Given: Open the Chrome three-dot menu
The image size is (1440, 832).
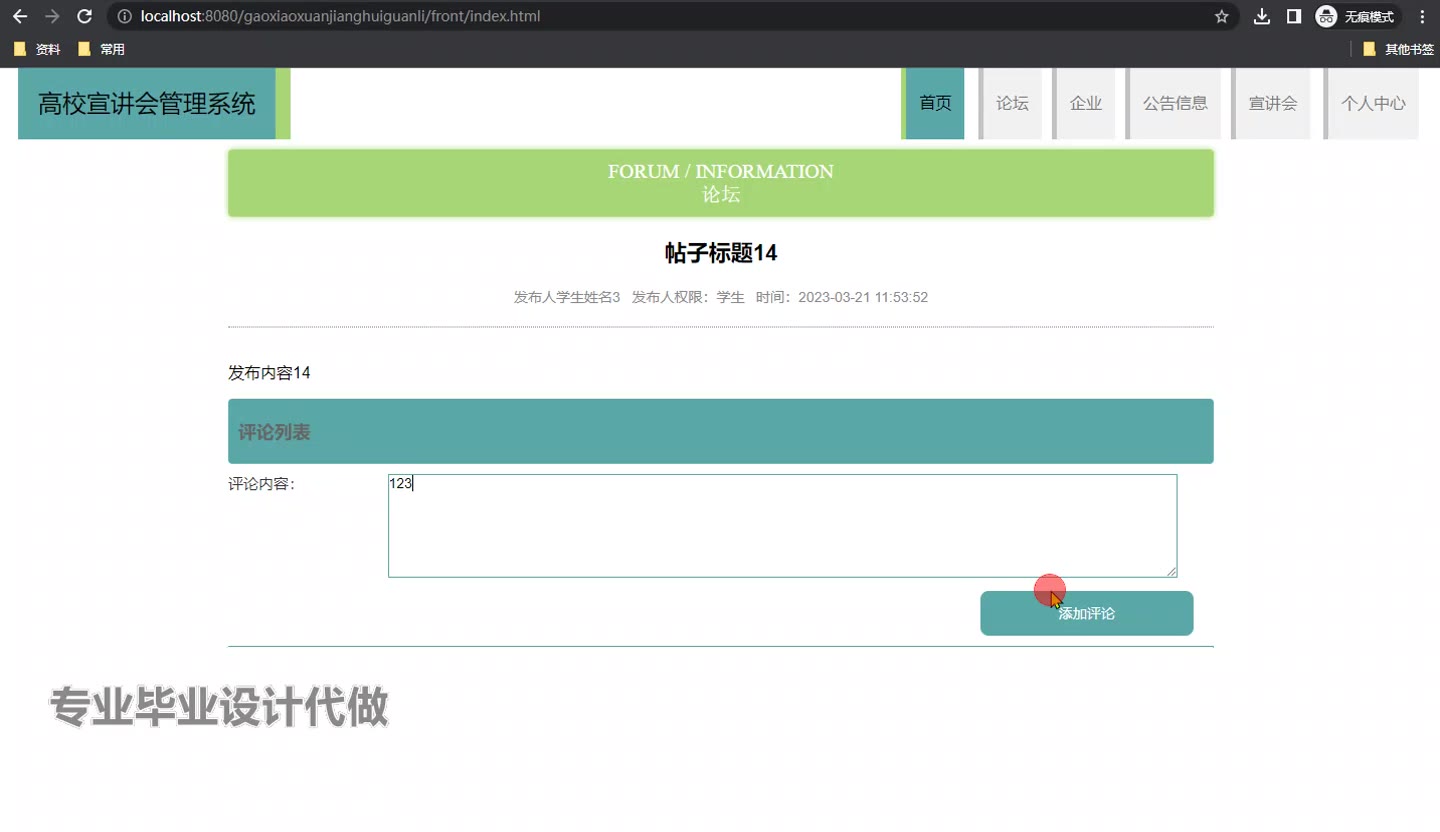Looking at the screenshot, I should tap(1422, 16).
